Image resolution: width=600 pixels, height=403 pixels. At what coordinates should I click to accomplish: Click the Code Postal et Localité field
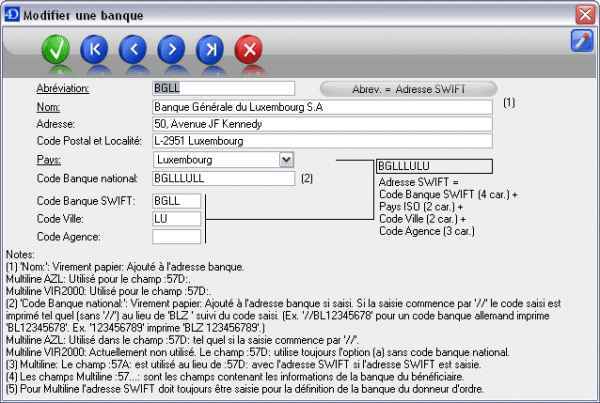[322, 141]
